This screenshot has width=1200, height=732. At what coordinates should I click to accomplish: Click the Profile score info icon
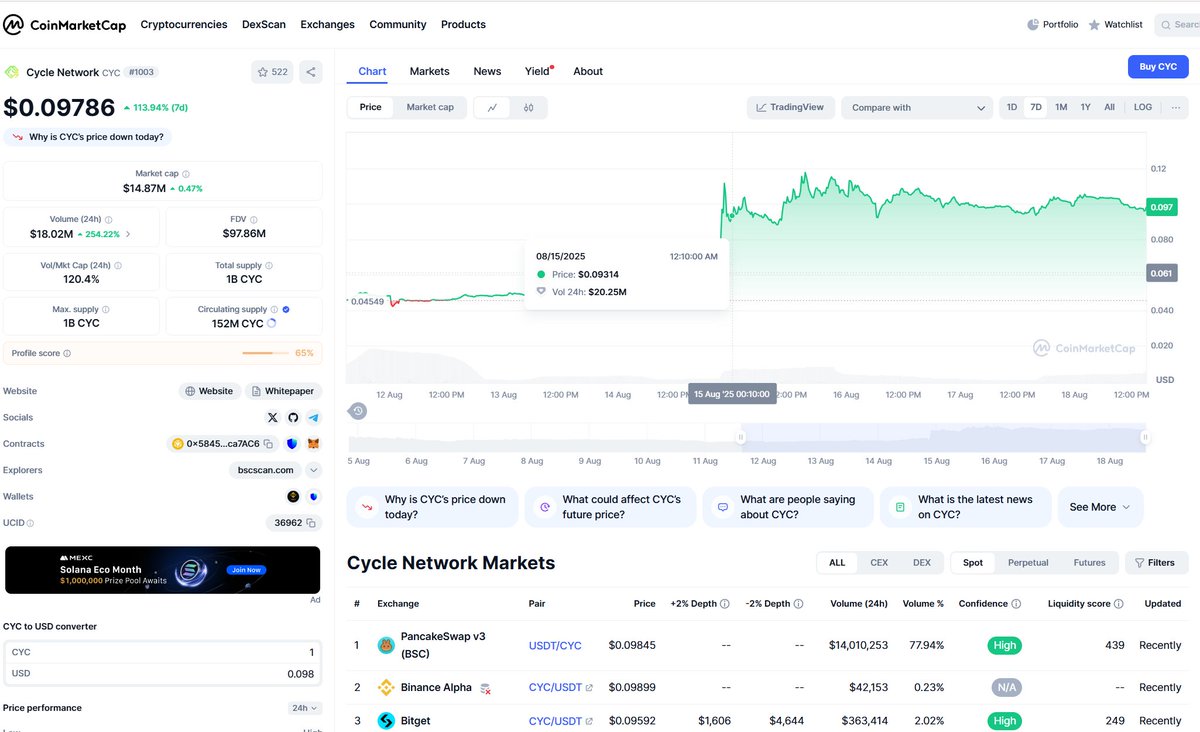67,353
